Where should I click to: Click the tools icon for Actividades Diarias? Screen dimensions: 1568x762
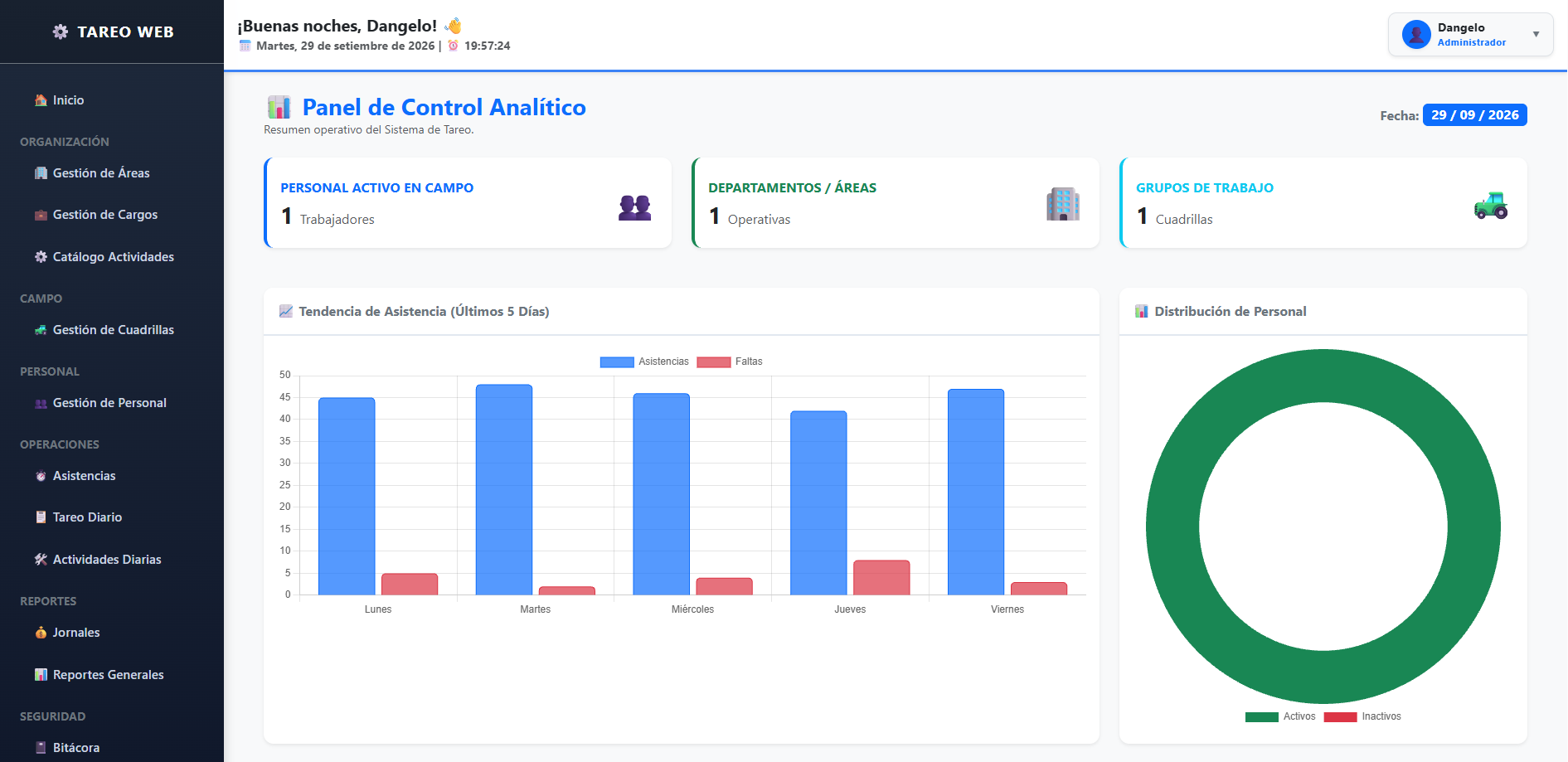coord(41,560)
